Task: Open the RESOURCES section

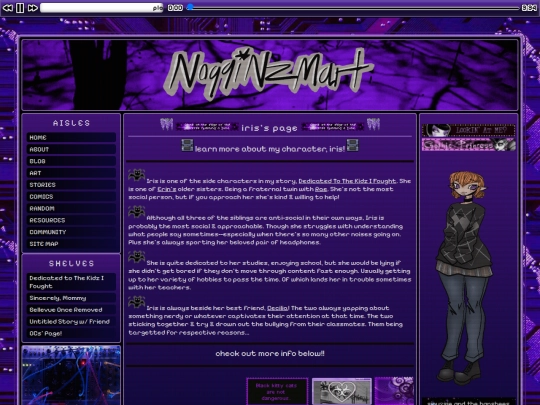Action: coord(71,220)
